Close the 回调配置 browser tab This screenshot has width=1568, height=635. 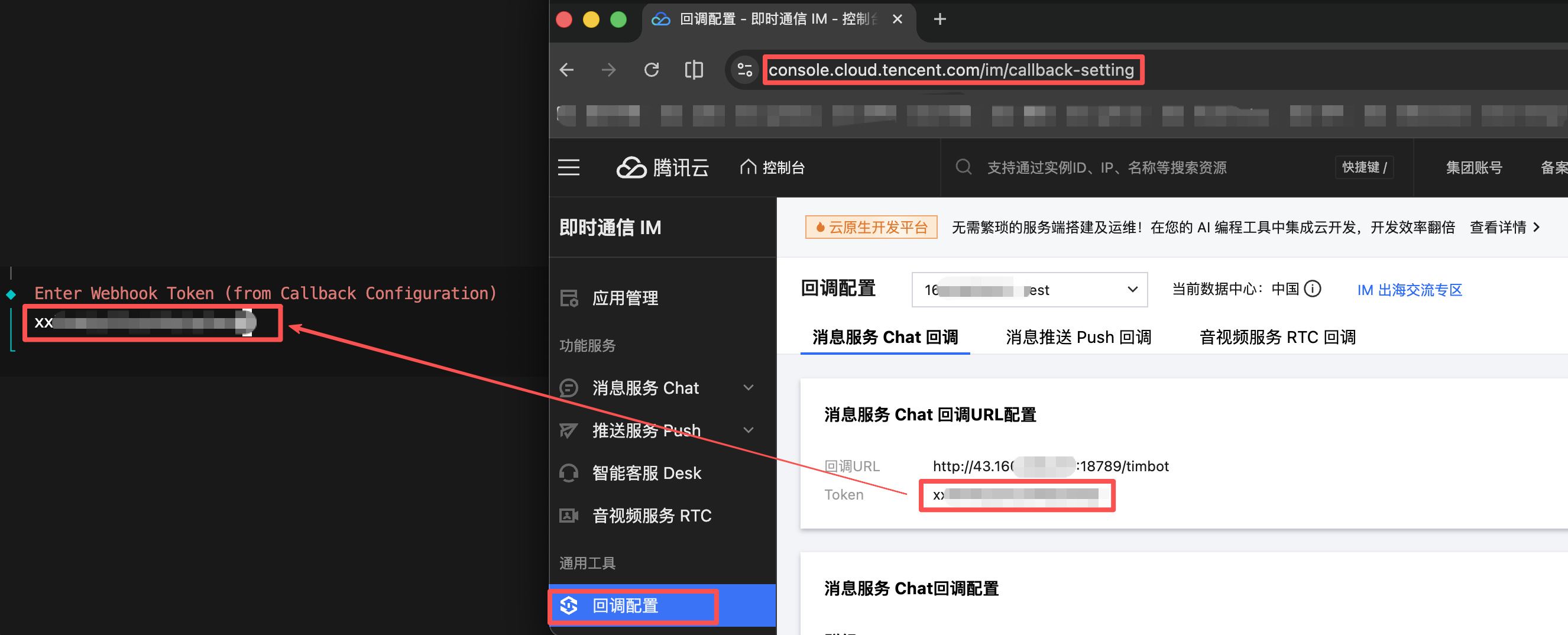[897, 20]
